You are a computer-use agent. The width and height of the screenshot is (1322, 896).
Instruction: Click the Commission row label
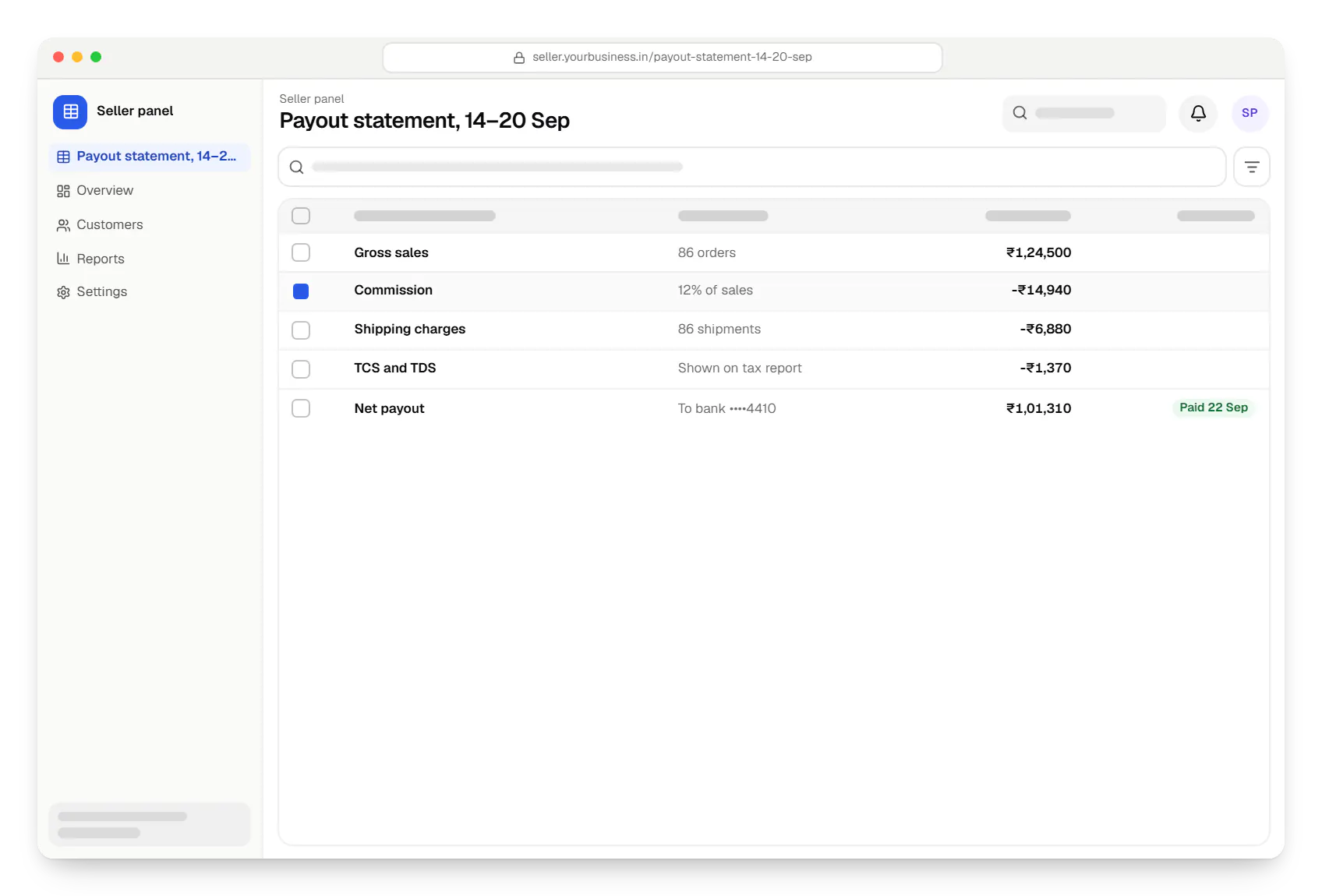click(x=393, y=290)
